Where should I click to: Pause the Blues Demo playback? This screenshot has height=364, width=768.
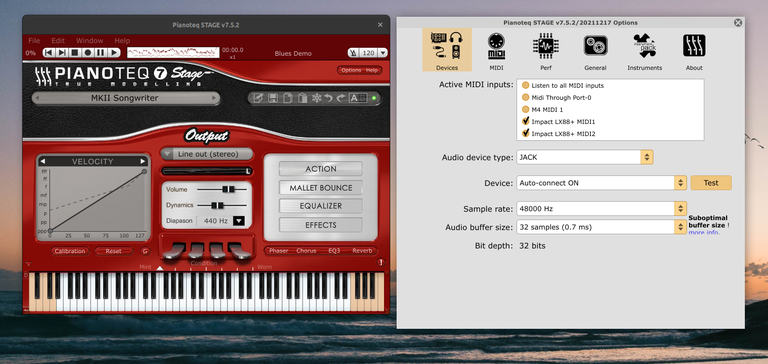(x=100, y=52)
